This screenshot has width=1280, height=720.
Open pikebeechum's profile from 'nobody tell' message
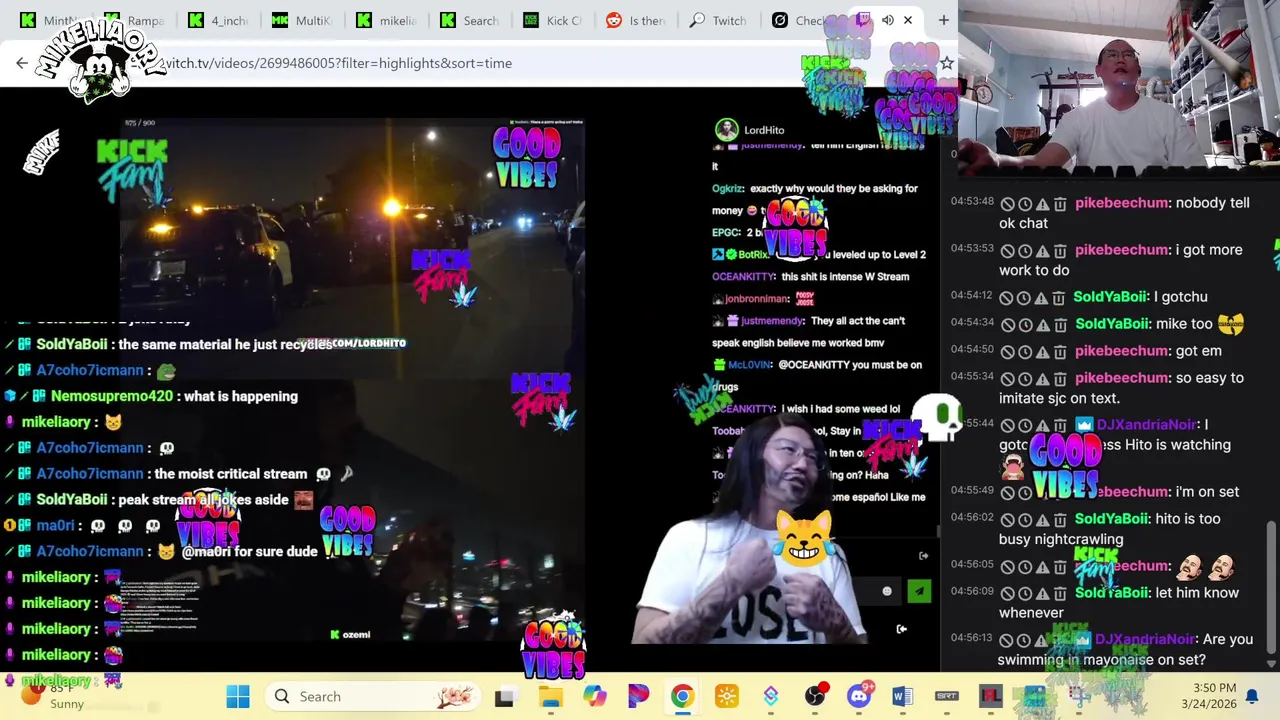pos(1121,203)
